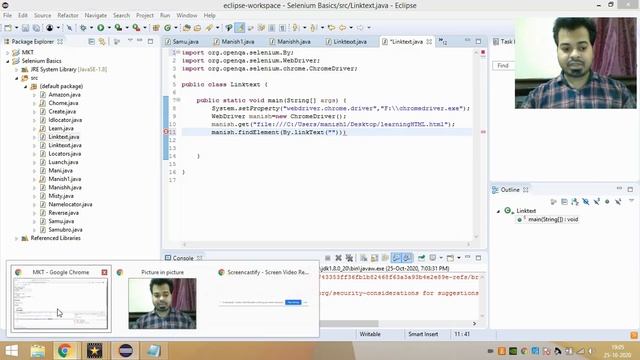Click the Find field in Task List
Image resolution: width=640 pixels, height=360 pixels.
[504, 66]
